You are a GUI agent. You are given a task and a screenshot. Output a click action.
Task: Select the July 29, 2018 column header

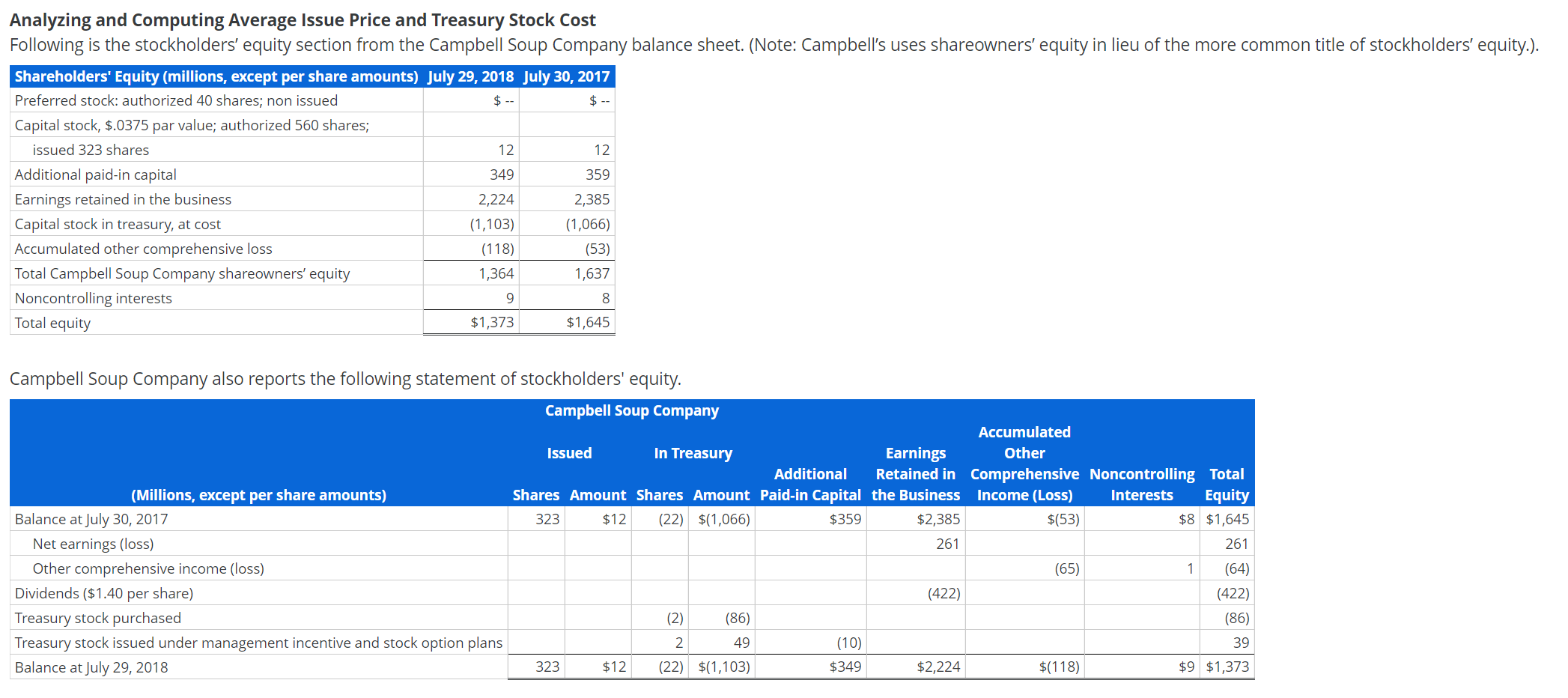[470, 76]
